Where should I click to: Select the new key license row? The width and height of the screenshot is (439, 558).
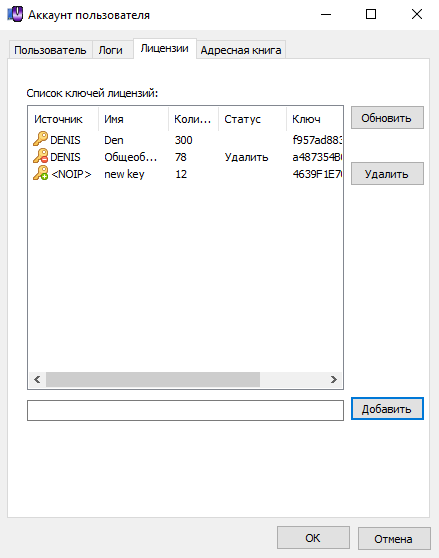point(185,174)
